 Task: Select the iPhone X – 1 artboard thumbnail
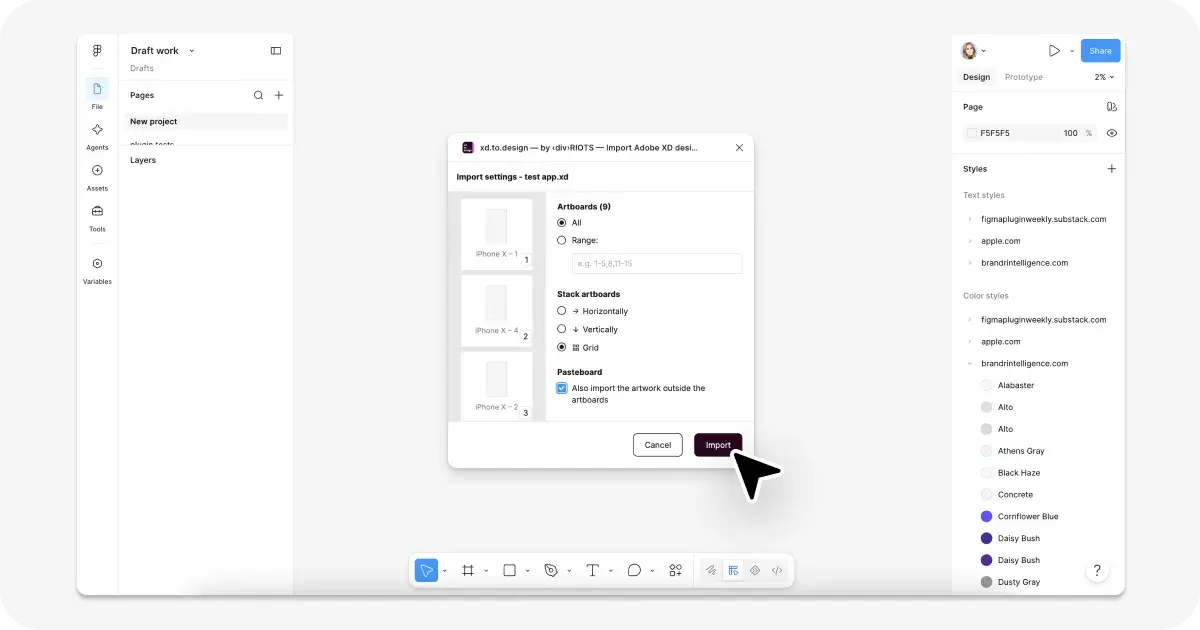(496, 234)
